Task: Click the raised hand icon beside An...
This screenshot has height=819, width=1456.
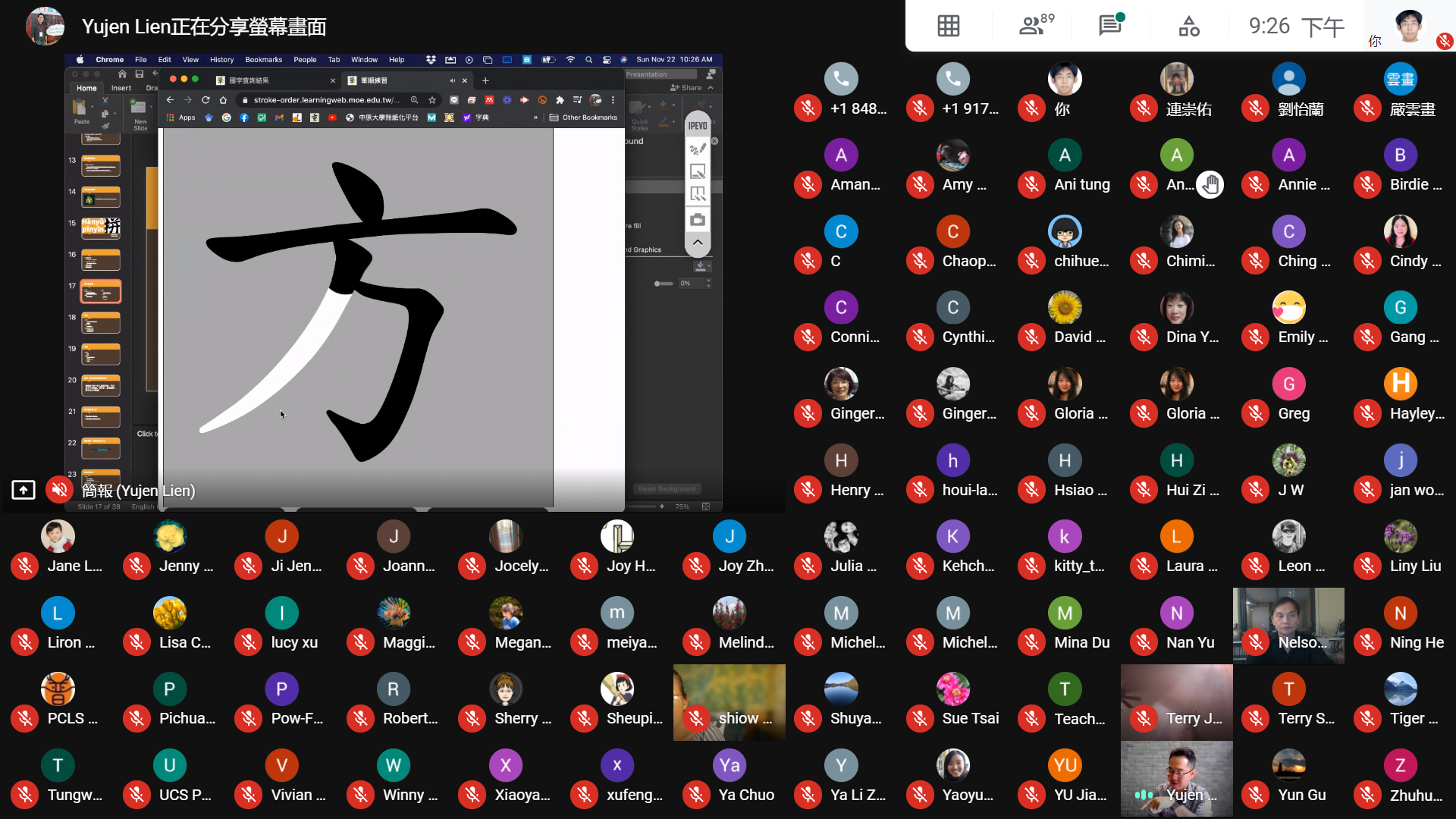Action: coord(1210,184)
